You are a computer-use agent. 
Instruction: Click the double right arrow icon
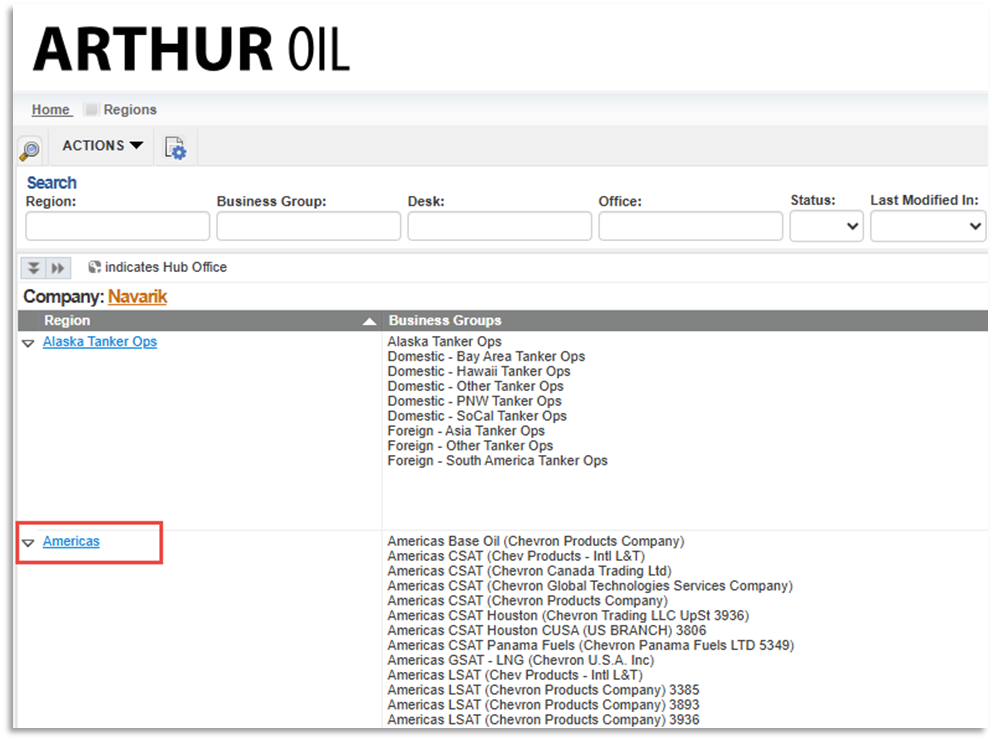[58, 268]
